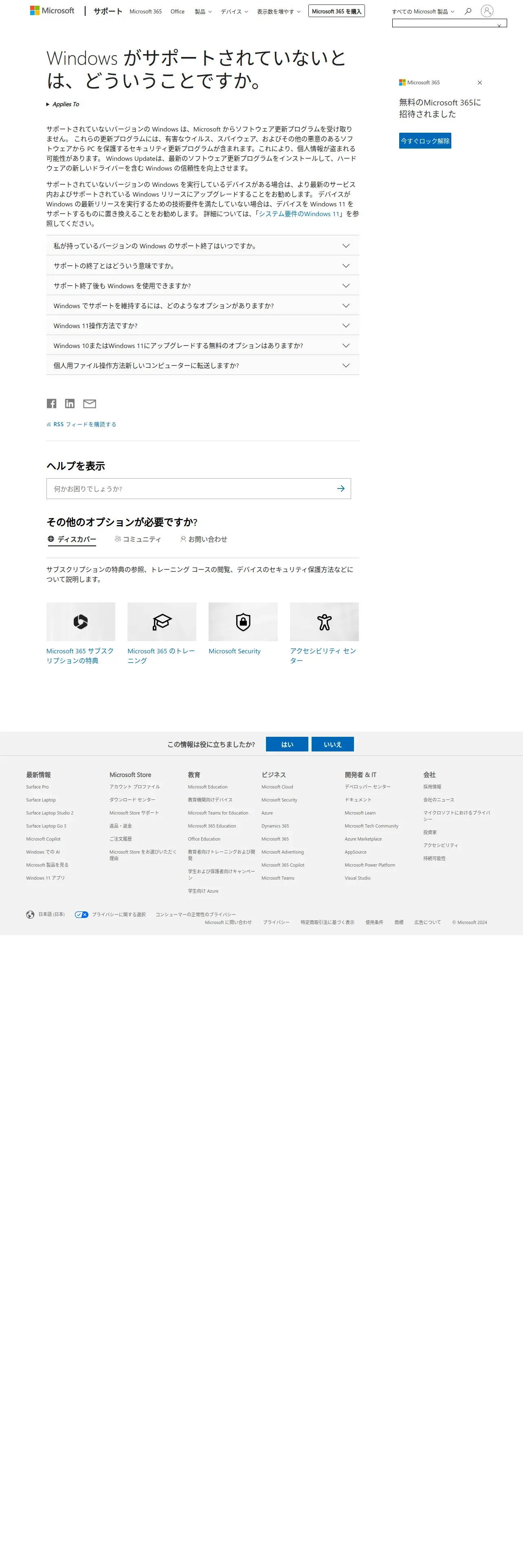Expand 私が持っているバージョンの Windows のサポート終了 question
Screen dimensions: 523x1568
(x=203, y=246)
